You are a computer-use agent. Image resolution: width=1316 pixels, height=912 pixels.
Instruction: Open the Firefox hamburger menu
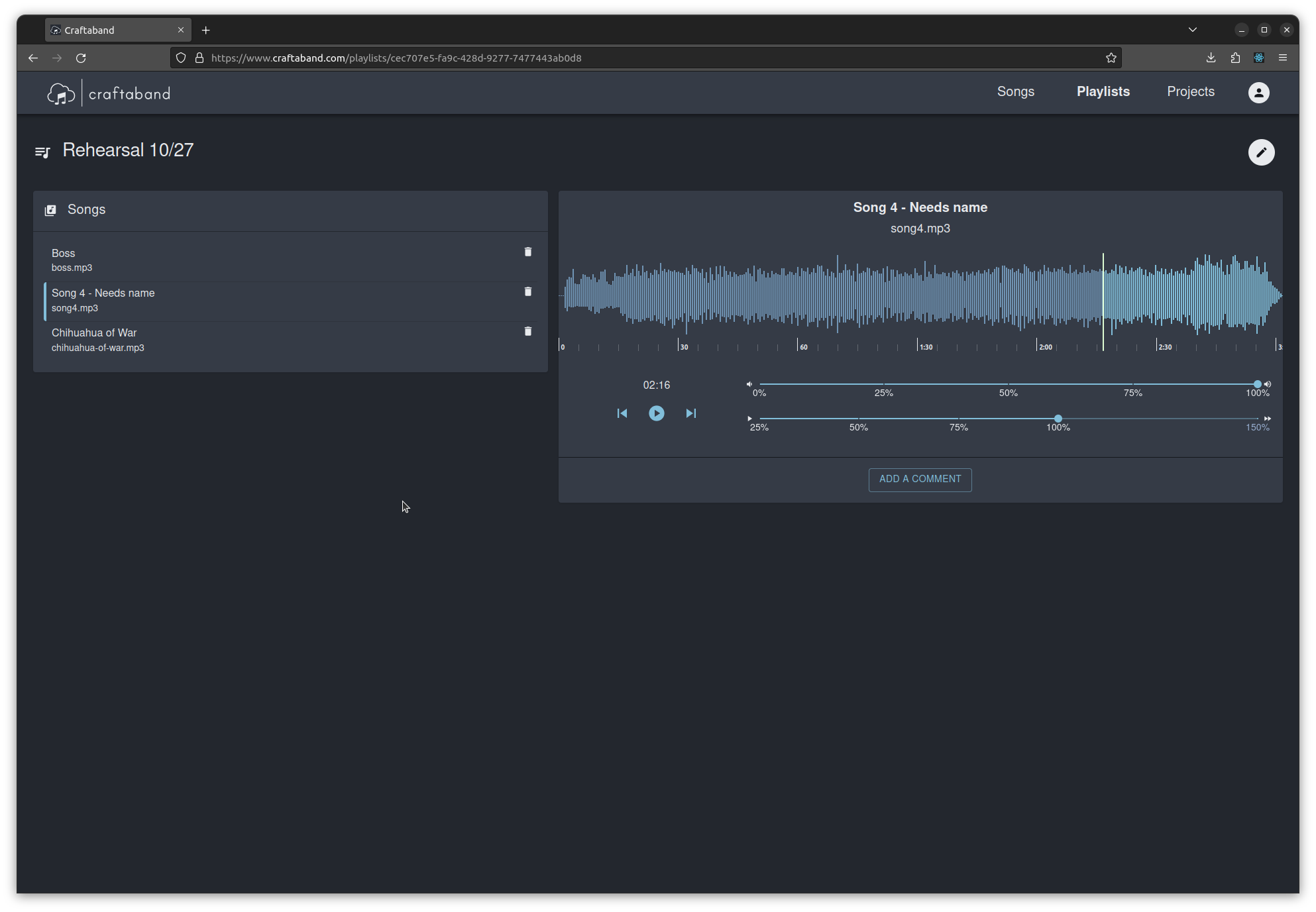point(1283,58)
